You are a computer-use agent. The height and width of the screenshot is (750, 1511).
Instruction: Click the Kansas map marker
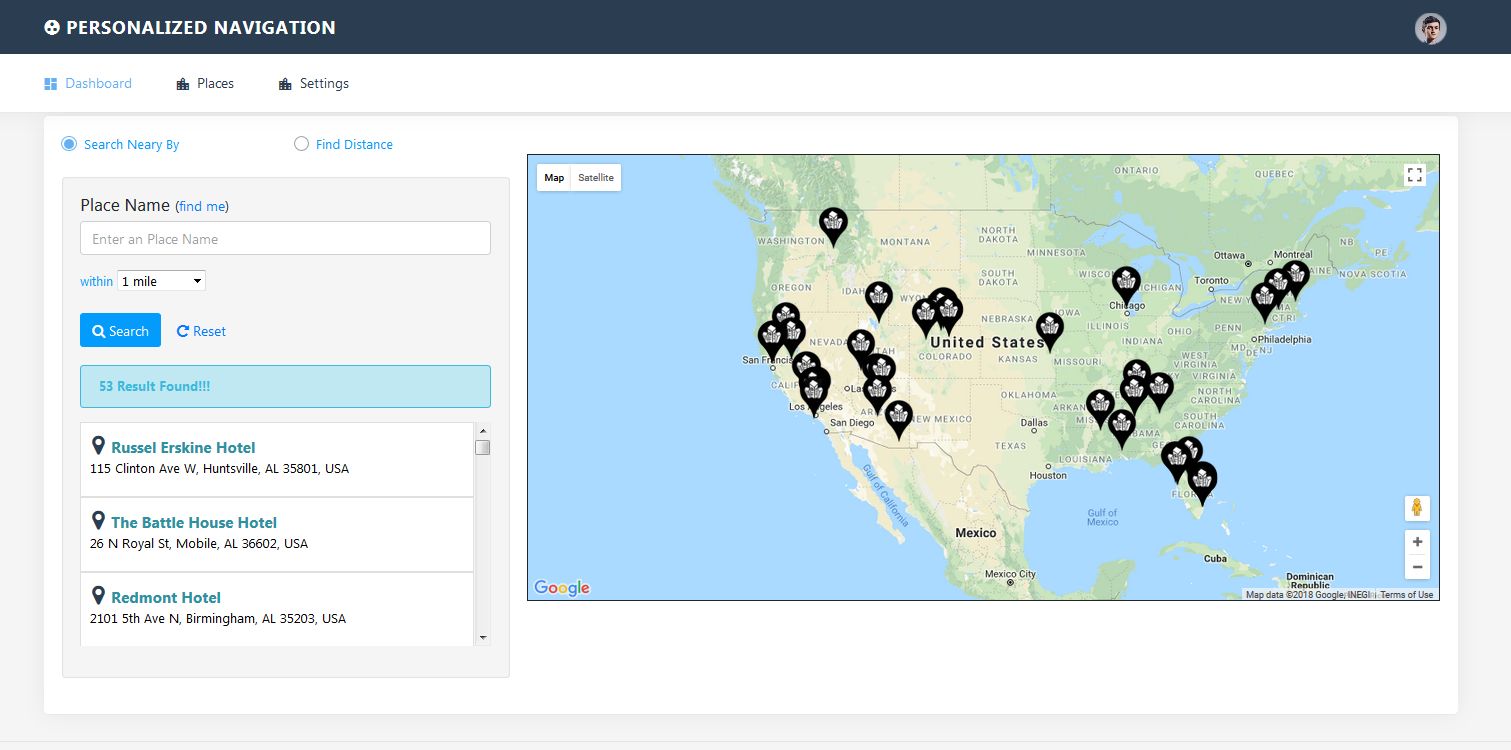1049,331
